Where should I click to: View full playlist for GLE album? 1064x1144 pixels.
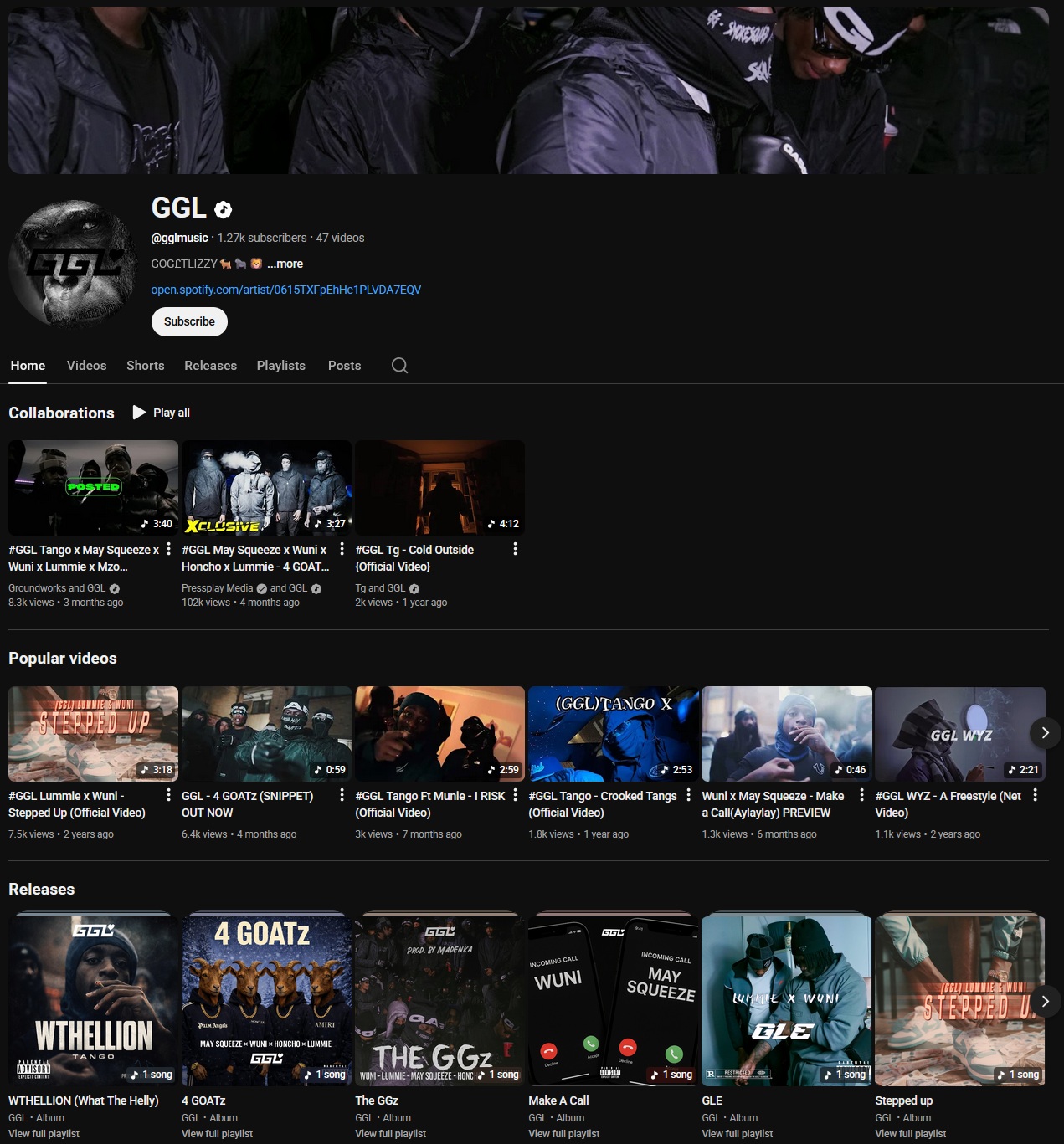click(x=738, y=1134)
